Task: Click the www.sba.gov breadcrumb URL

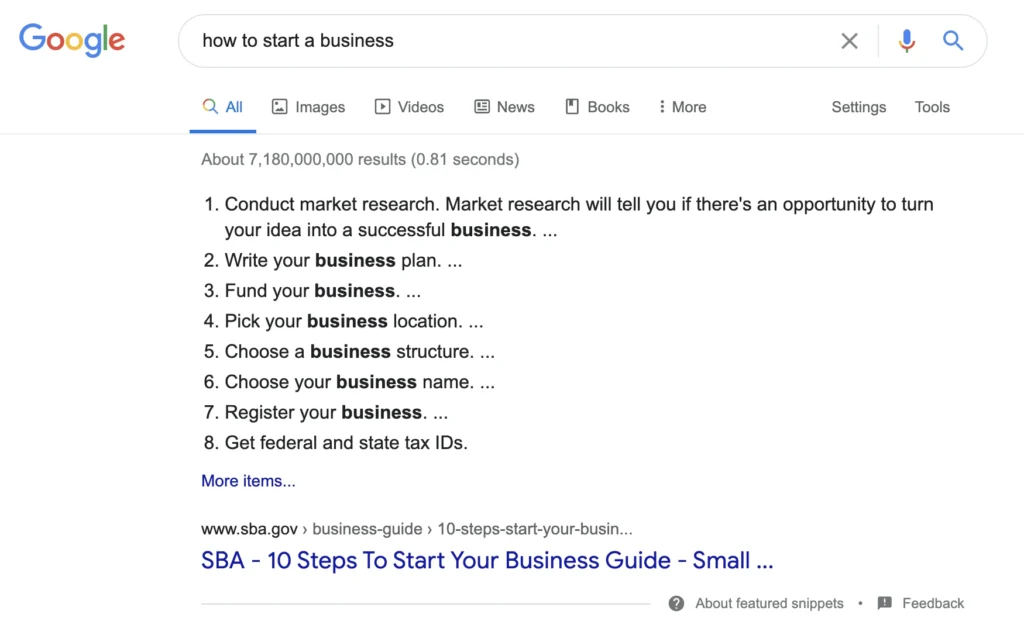Action: (x=249, y=529)
